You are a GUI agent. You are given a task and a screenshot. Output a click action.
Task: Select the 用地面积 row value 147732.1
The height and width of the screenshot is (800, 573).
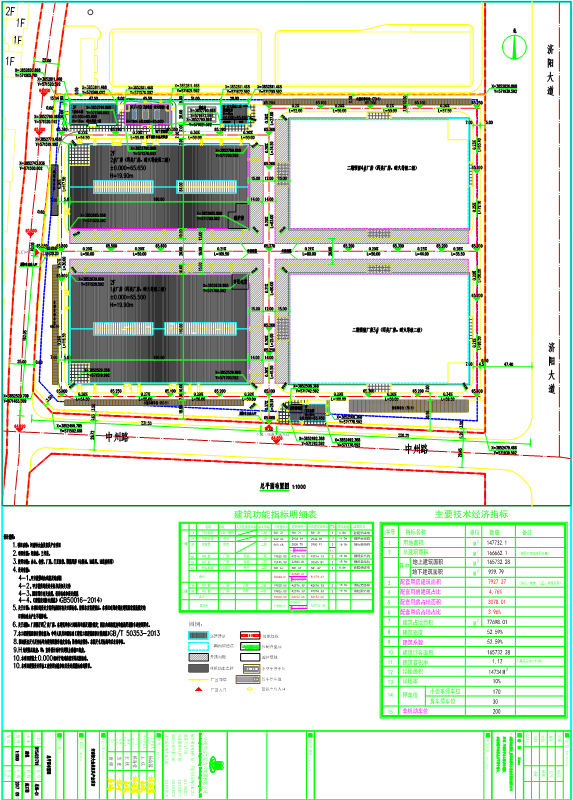tap(496, 543)
